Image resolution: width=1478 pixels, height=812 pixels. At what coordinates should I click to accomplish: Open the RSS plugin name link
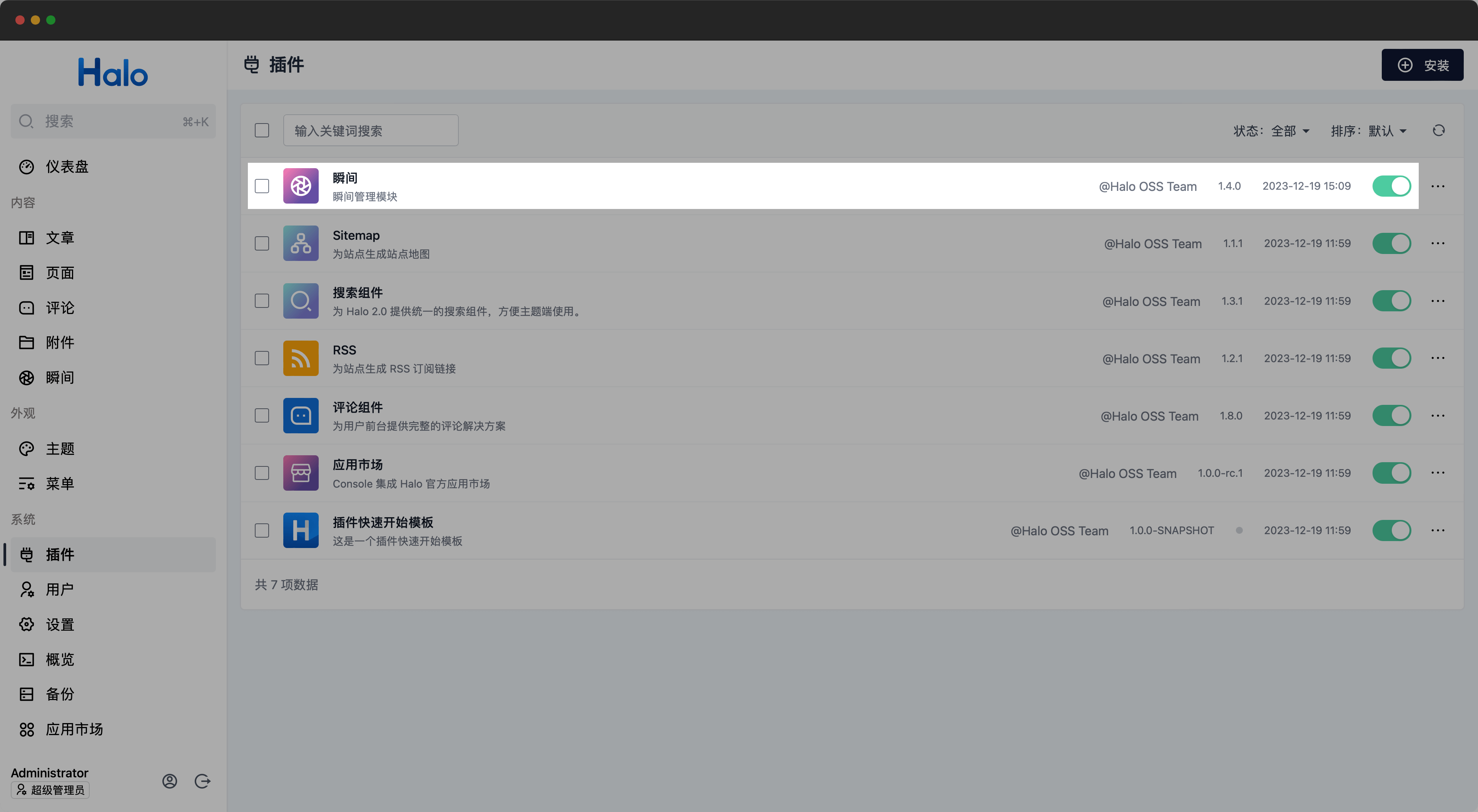(x=344, y=350)
